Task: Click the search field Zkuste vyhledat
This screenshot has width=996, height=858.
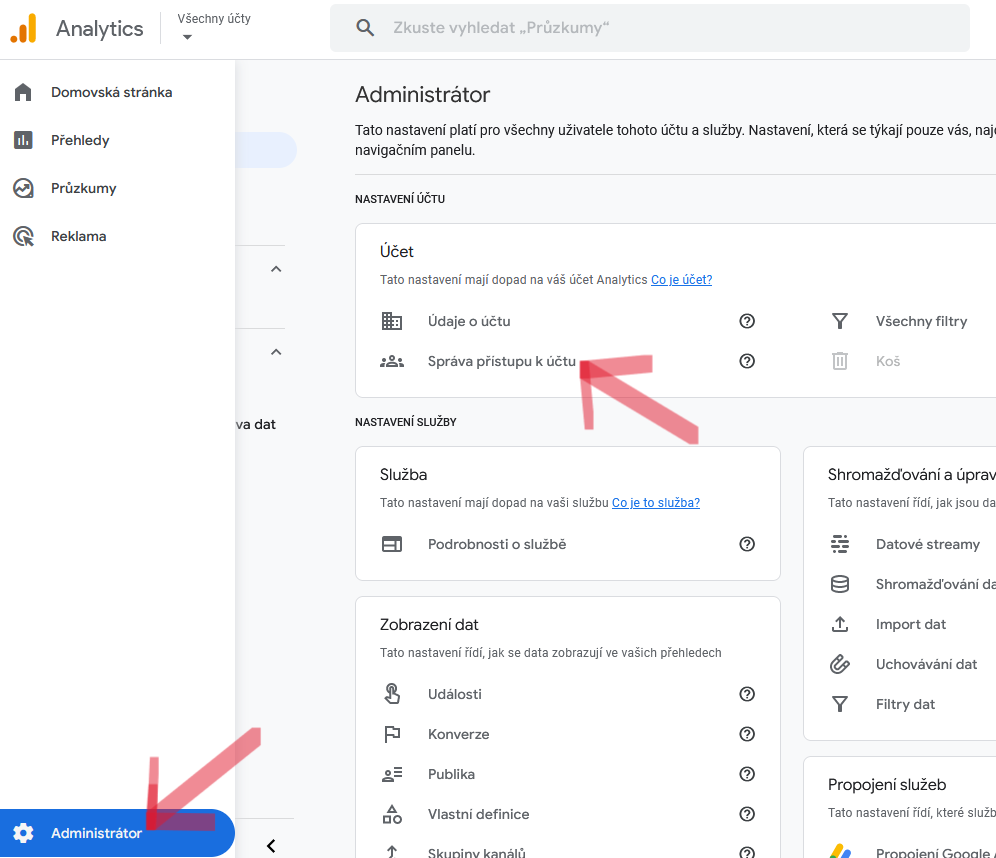Action: (649, 28)
